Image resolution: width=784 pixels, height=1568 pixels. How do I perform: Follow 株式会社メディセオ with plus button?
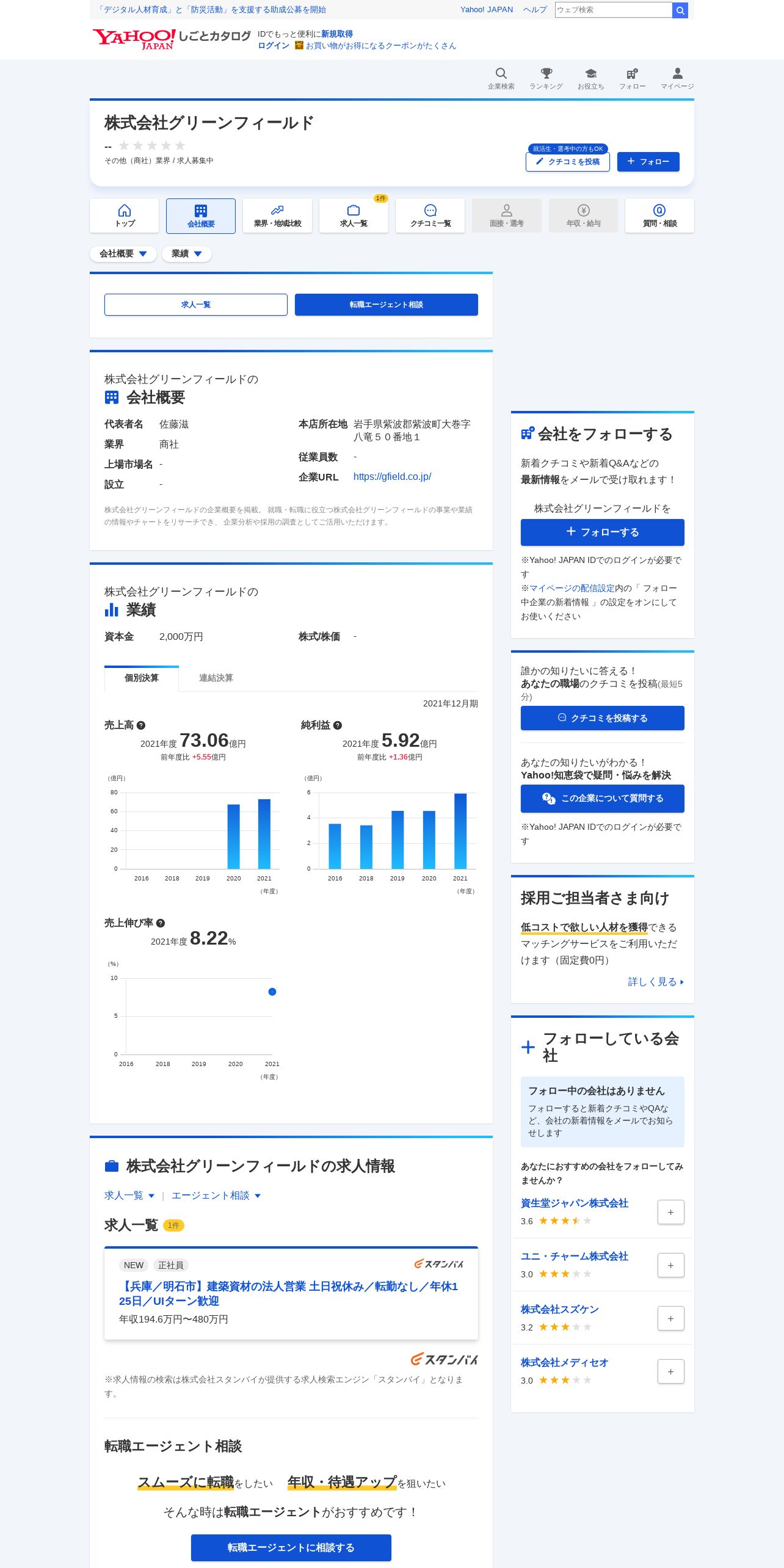pyautogui.click(x=670, y=1371)
